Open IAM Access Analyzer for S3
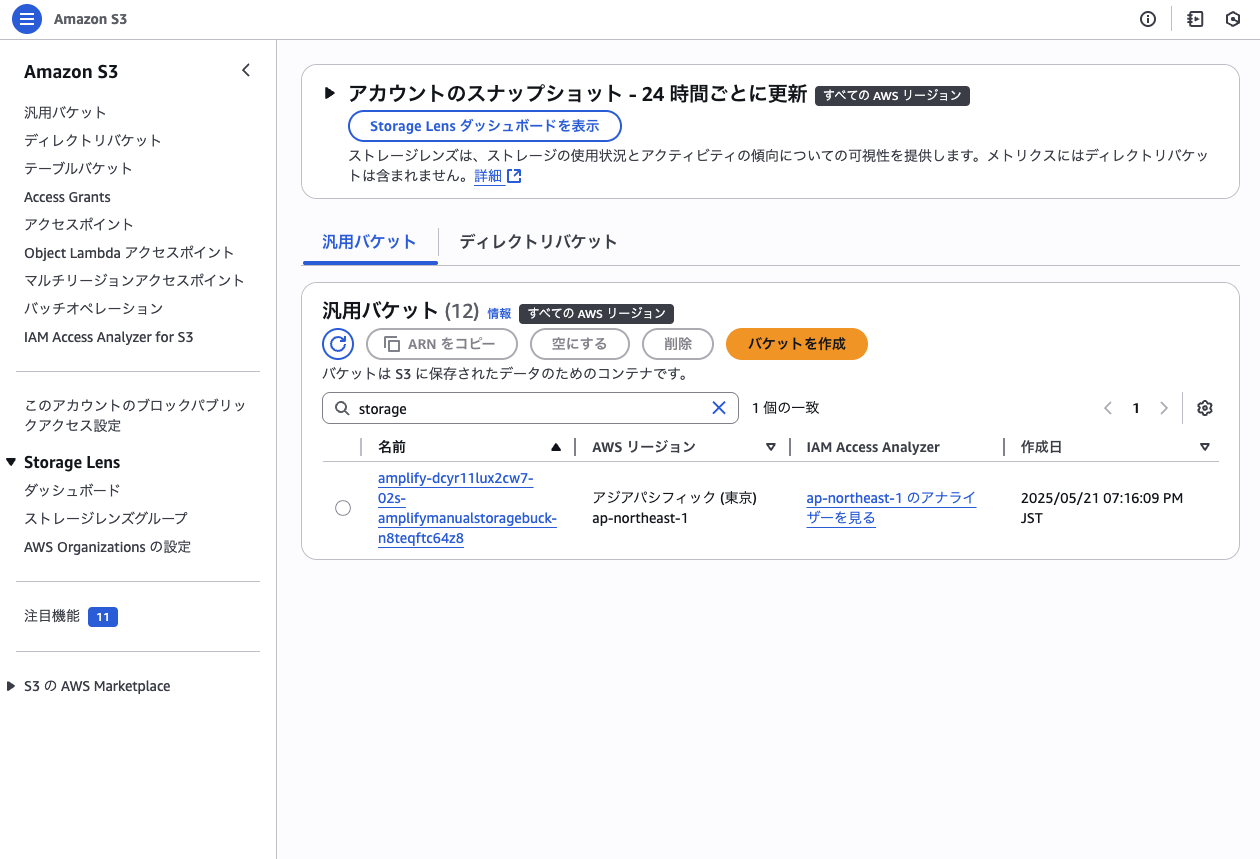The image size is (1260, 859). (x=109, y=337)
